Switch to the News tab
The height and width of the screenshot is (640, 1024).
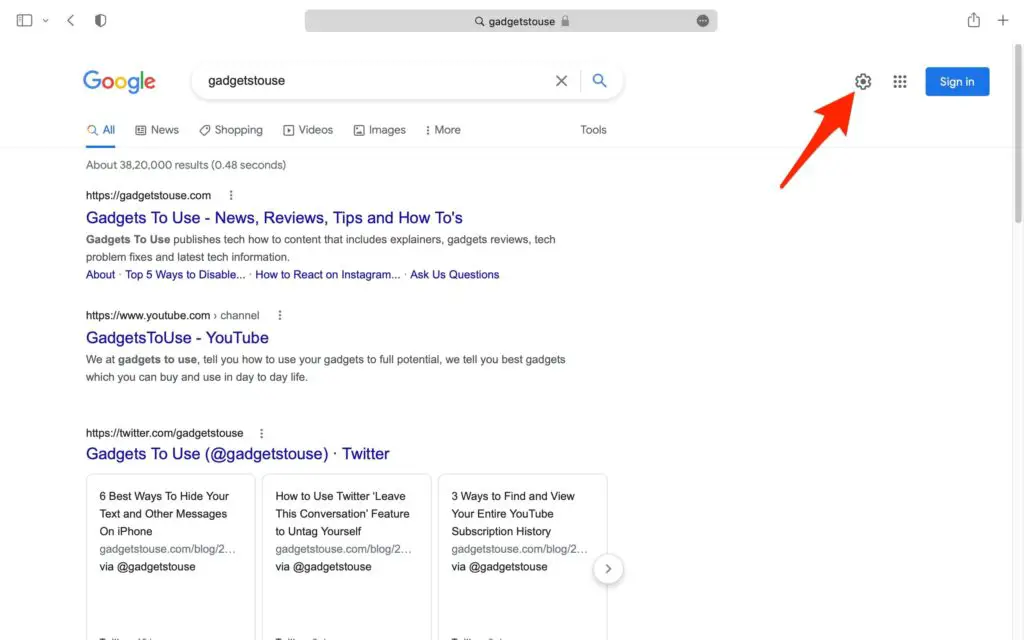click(x=157, y=130)
